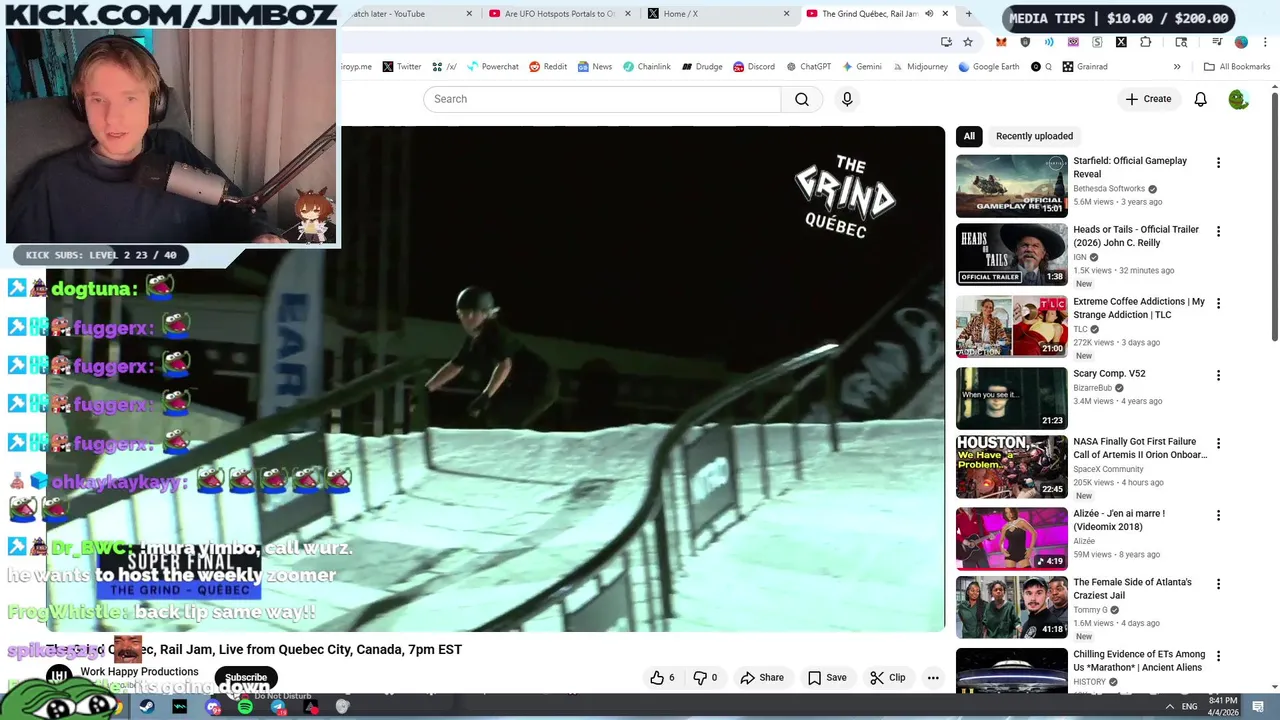Open the Chrome profile avatar

coord(1241,42)
